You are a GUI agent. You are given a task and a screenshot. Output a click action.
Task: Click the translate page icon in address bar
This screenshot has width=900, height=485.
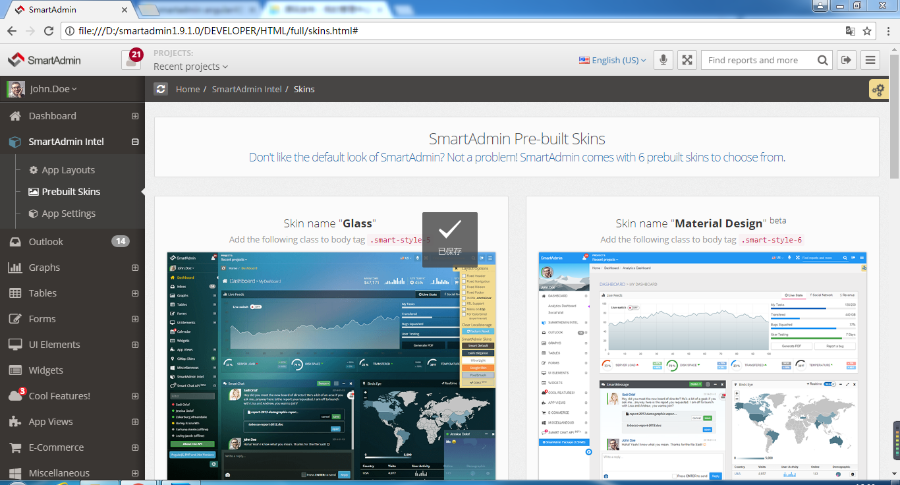pos(850,31)
